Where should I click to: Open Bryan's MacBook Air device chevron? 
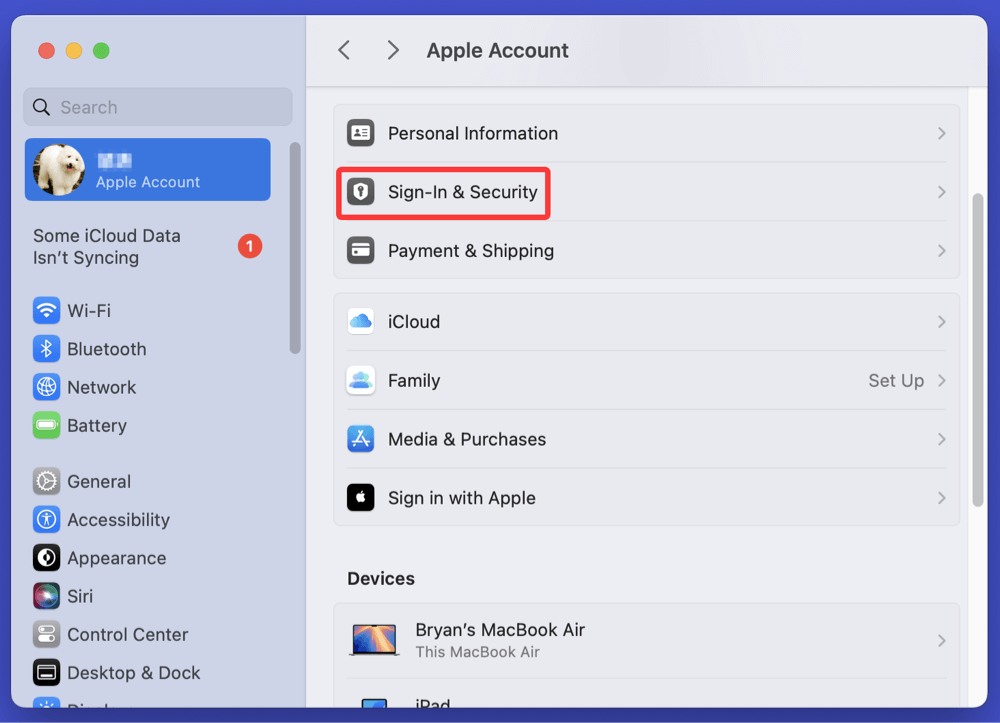[x=941, y=640]
